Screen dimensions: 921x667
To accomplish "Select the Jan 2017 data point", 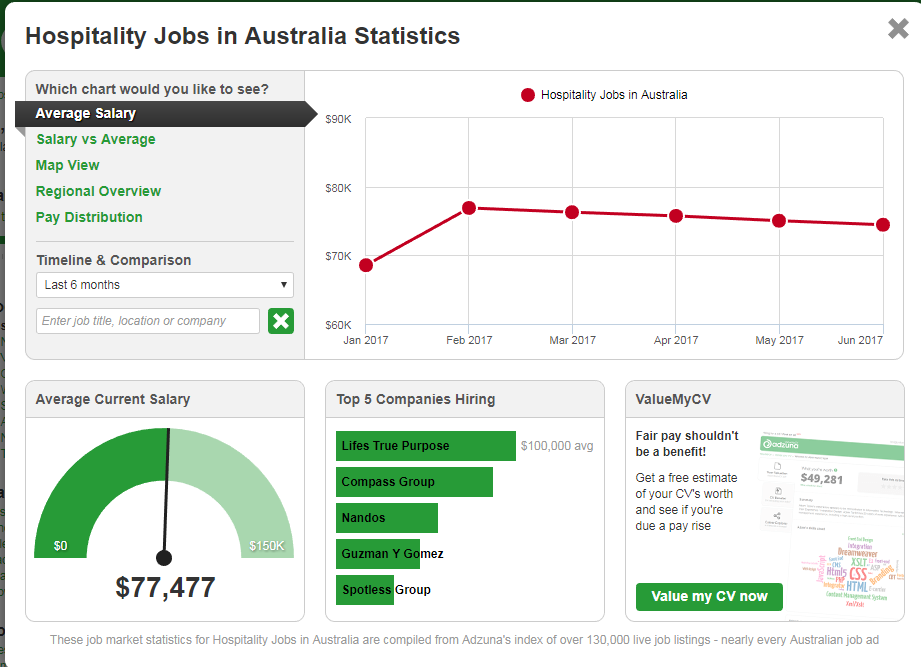I will [366, 265].
